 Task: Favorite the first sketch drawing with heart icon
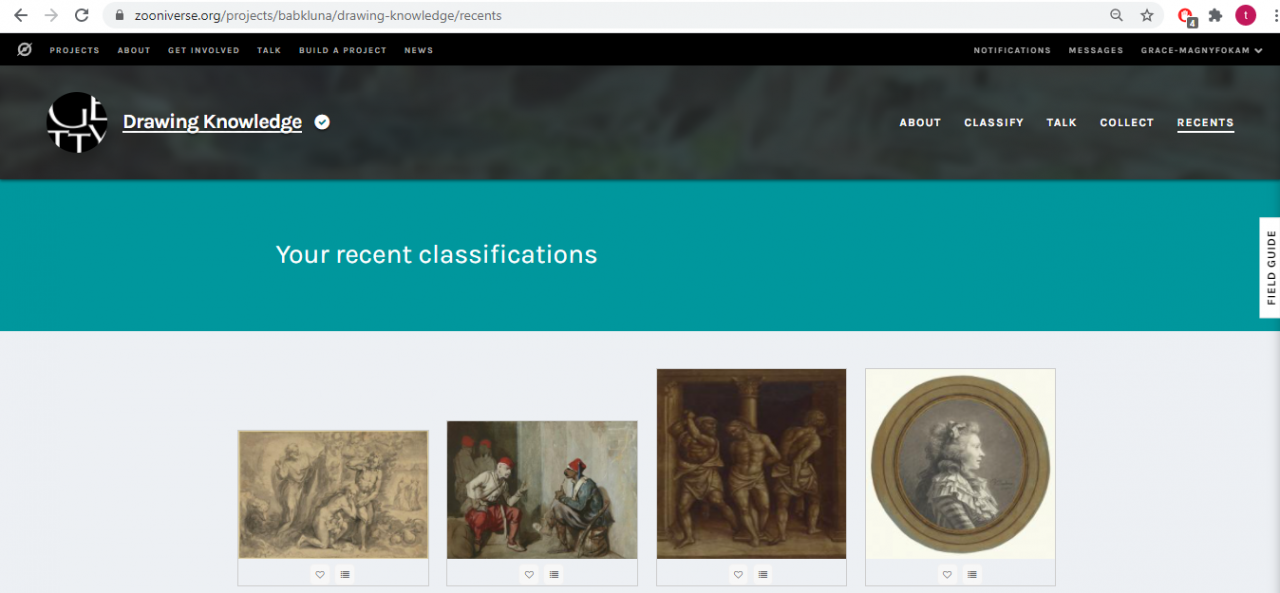[320, 574]
